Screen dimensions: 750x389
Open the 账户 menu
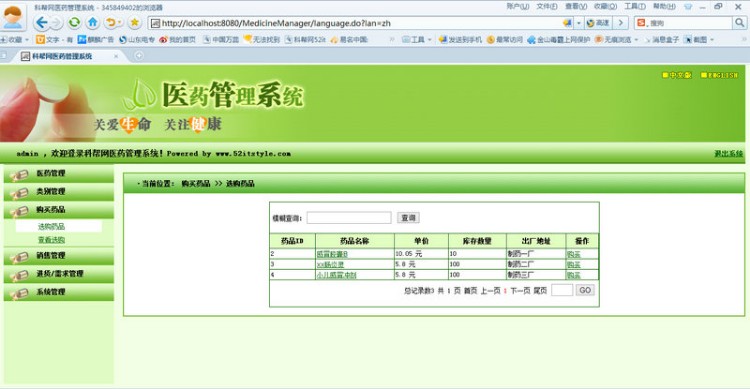coord(518,6)
